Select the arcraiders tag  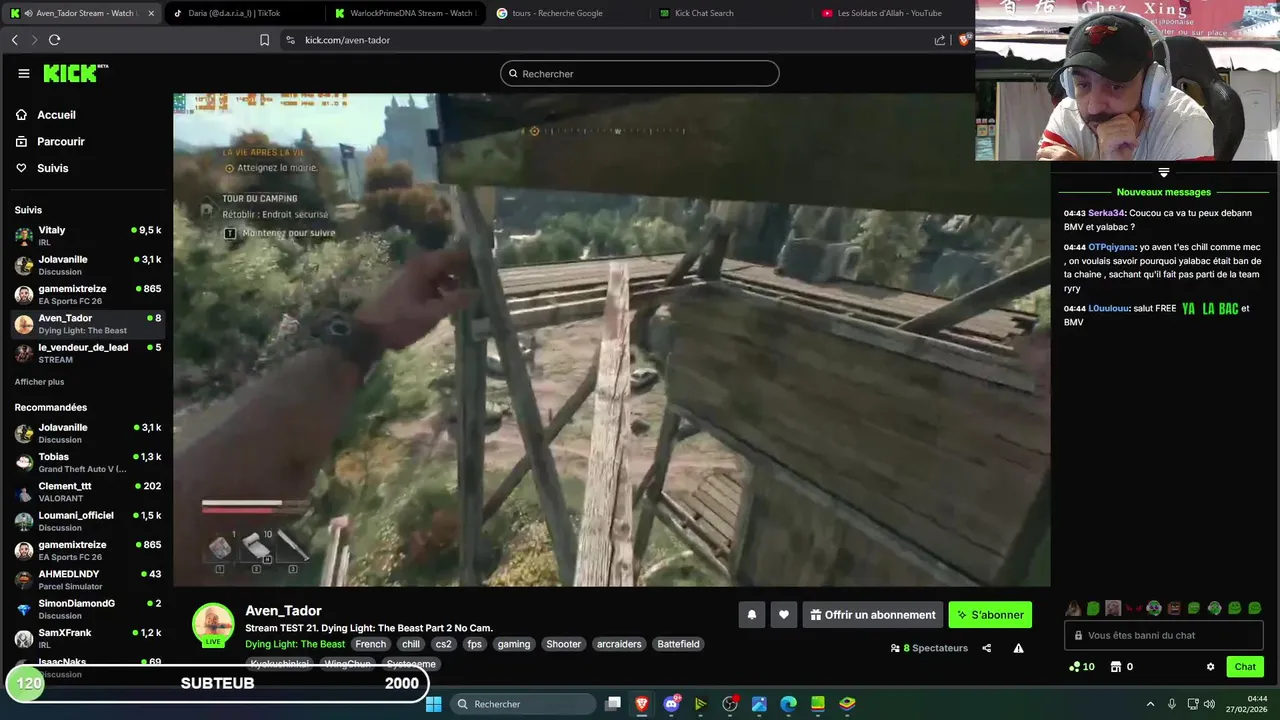619,644
